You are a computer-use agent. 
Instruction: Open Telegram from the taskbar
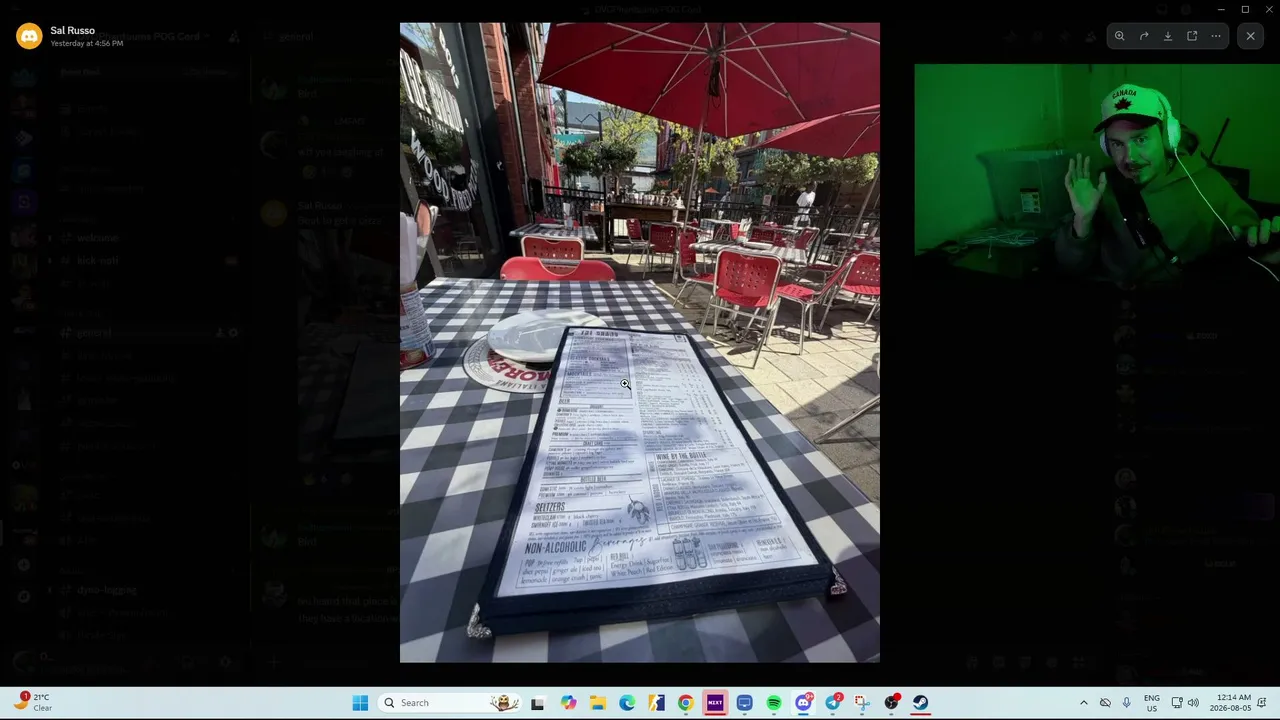(x=833, y=703)
